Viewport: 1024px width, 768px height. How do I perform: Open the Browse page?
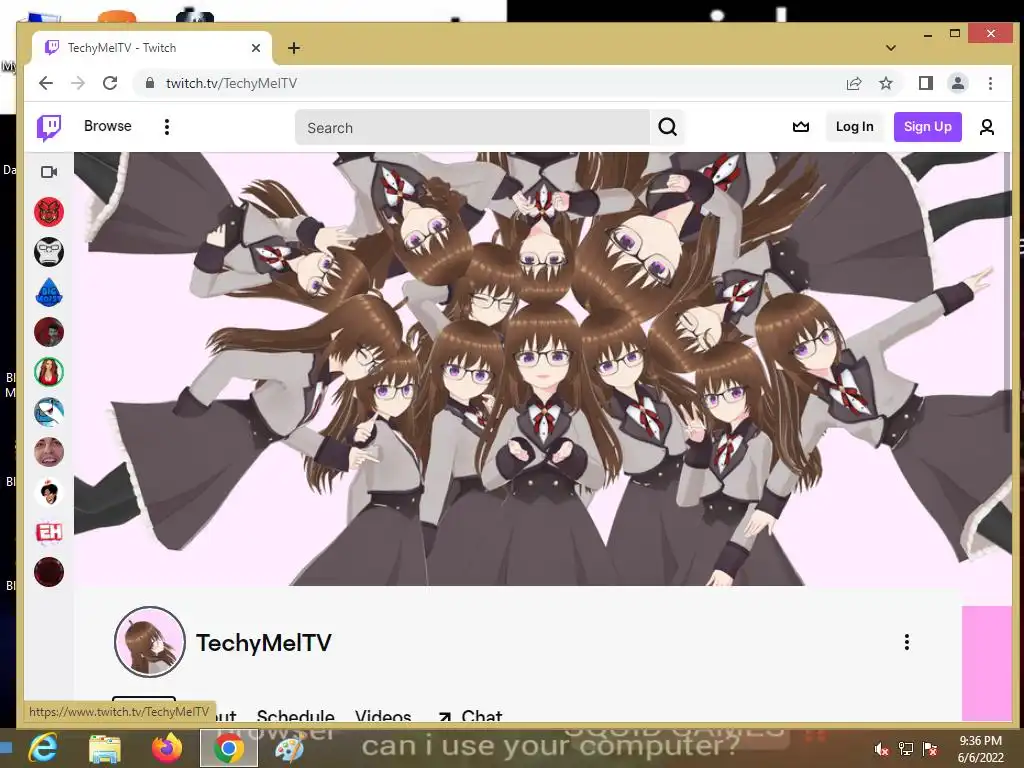pos(108,126)
